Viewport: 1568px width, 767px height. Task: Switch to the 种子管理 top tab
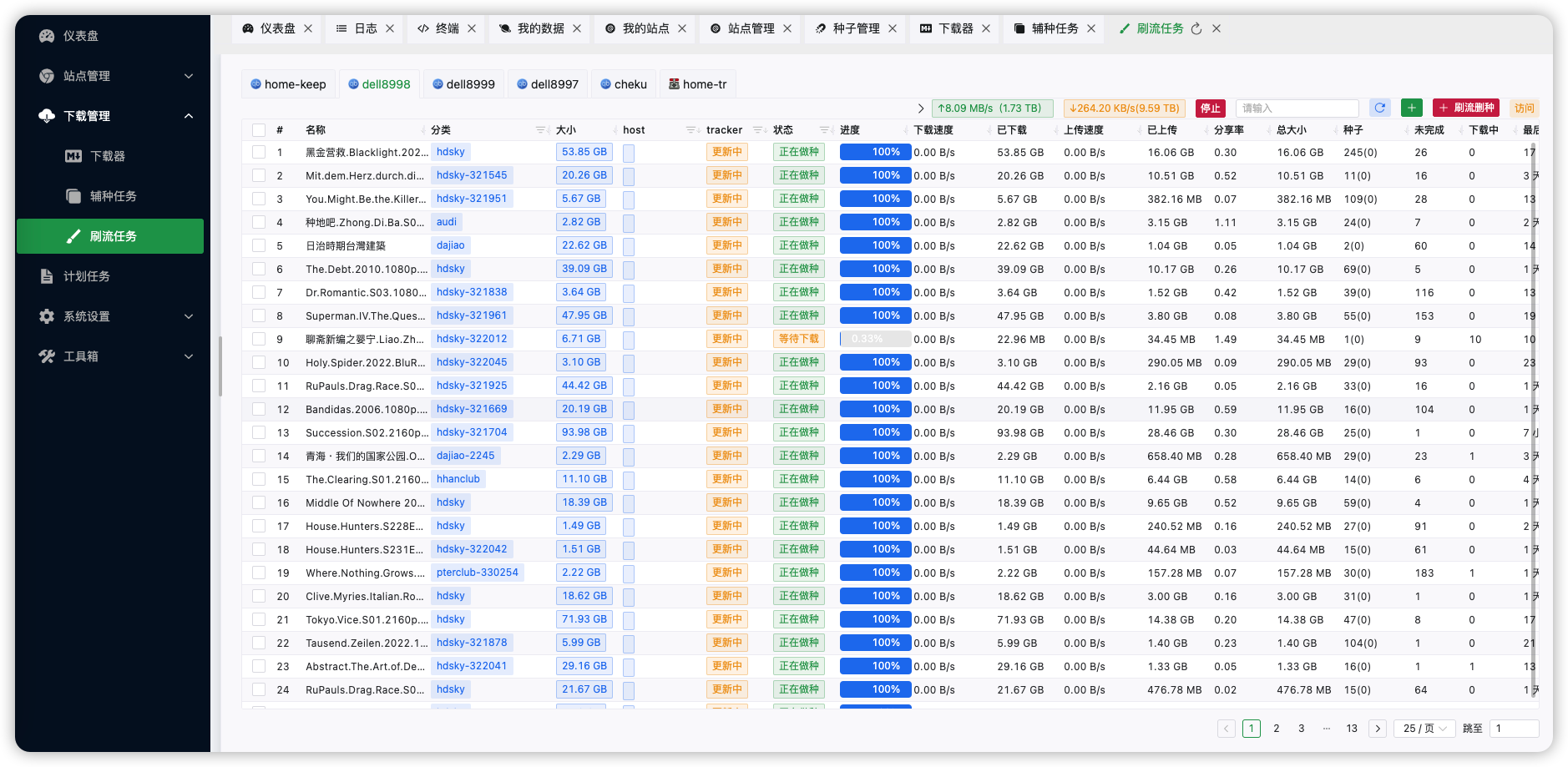click(x=856, y=28)
